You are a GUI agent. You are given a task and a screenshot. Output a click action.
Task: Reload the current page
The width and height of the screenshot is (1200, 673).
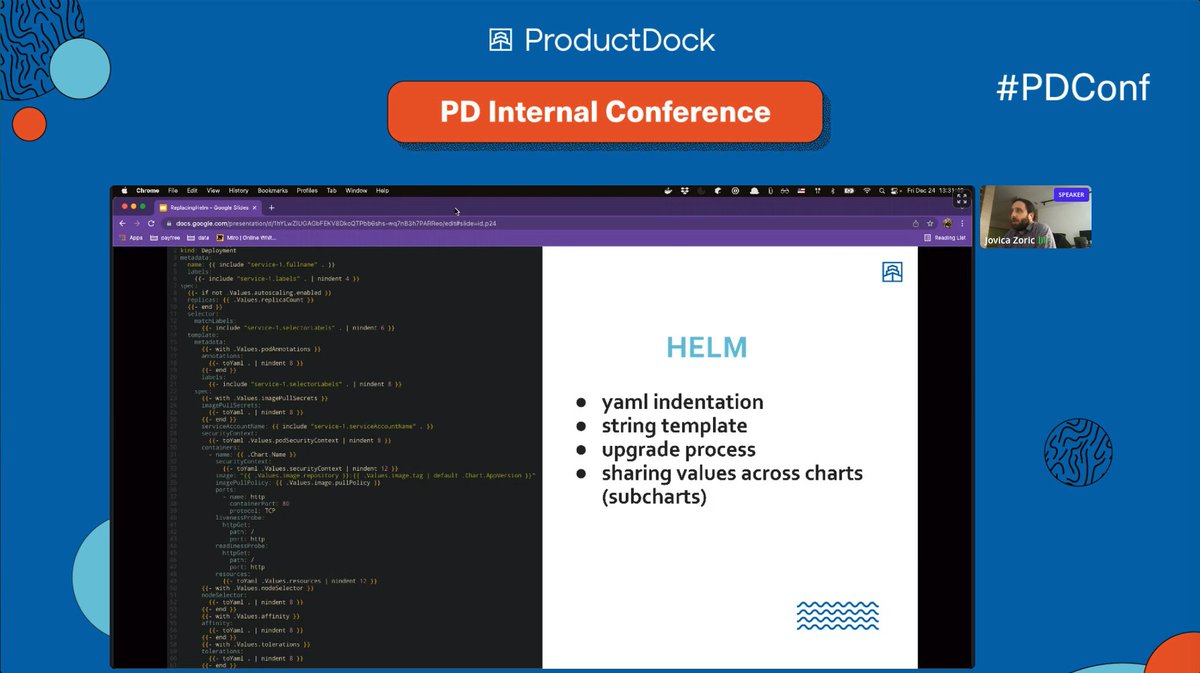click(x=151, y=223)
